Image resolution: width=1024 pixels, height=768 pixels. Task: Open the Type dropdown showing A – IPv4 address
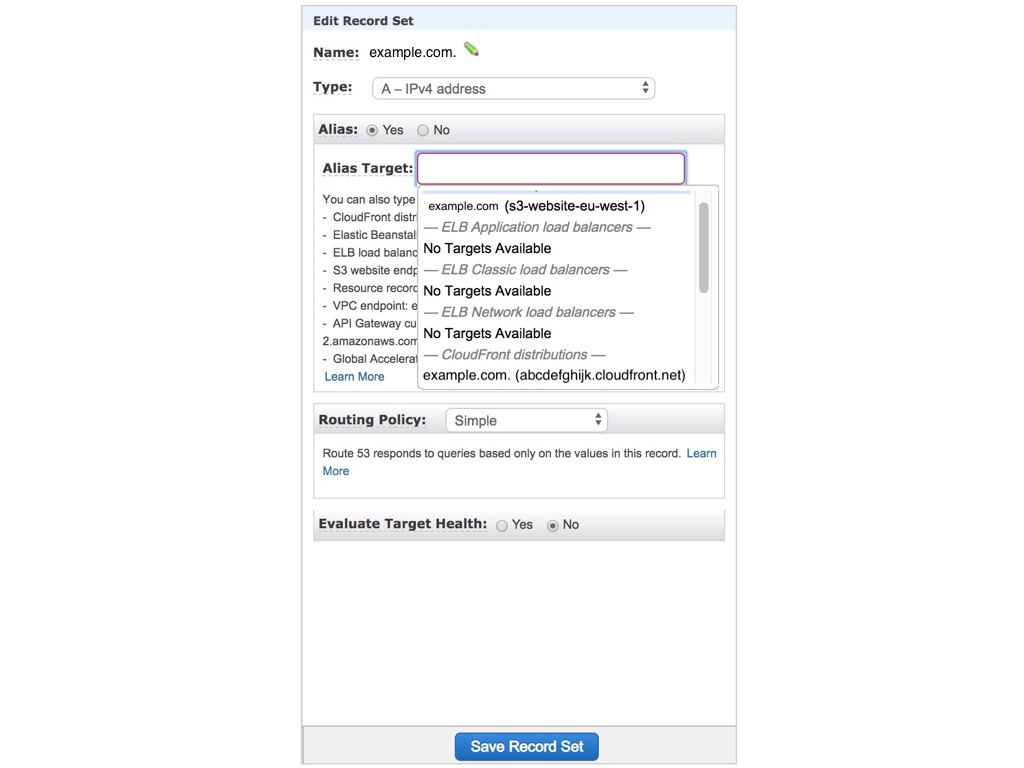[513, 89]
